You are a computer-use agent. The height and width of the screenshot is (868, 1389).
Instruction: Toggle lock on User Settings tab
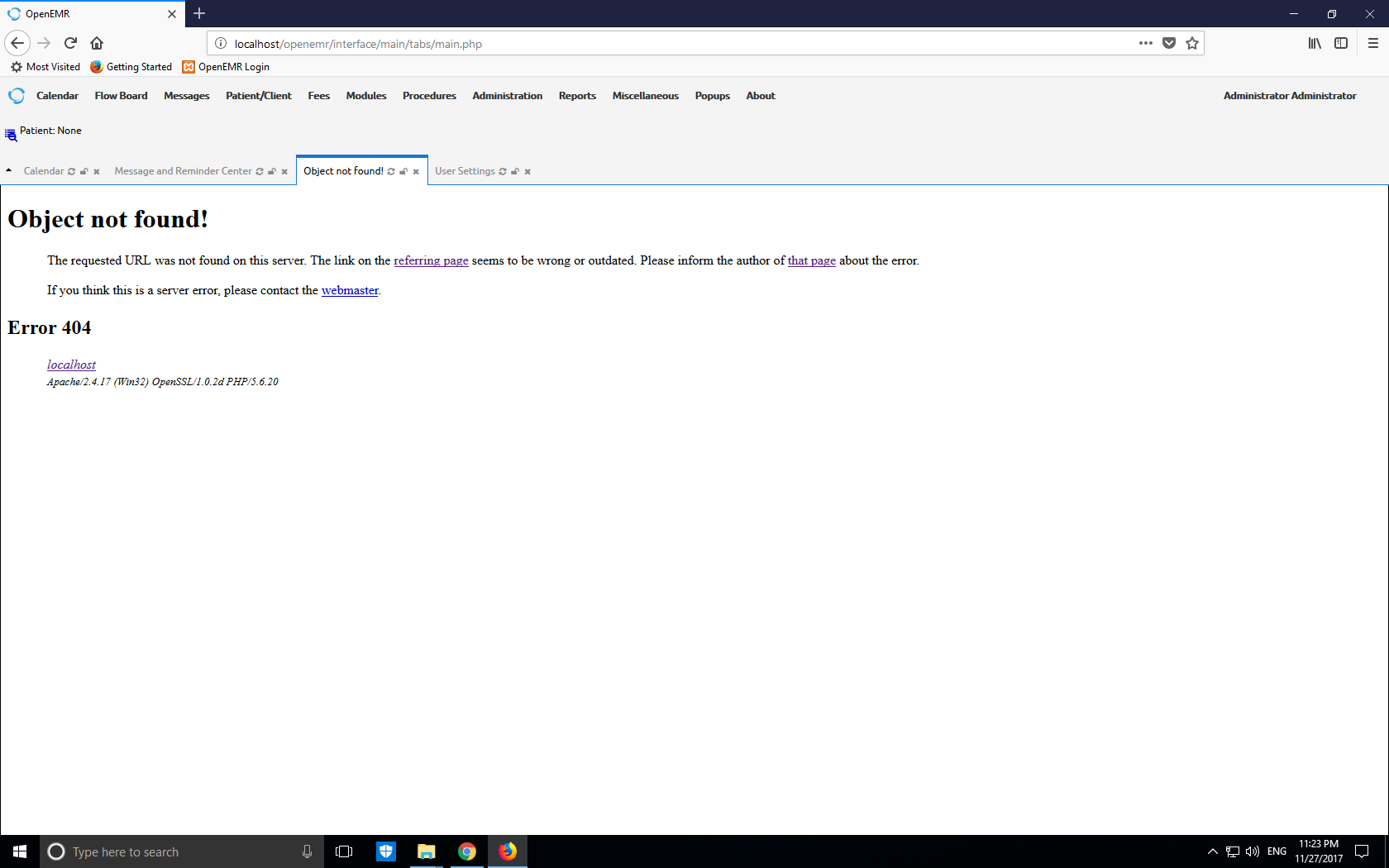(x=515, y=172)
